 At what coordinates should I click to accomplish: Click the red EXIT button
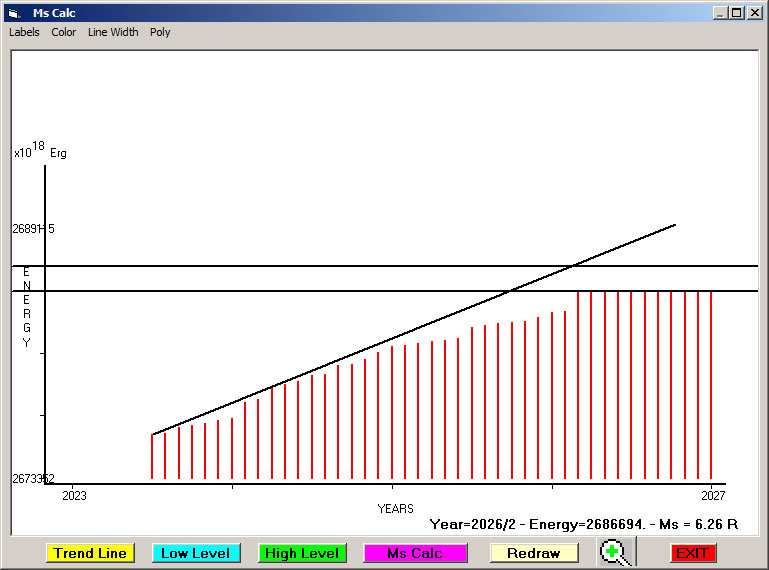point(692,553)
